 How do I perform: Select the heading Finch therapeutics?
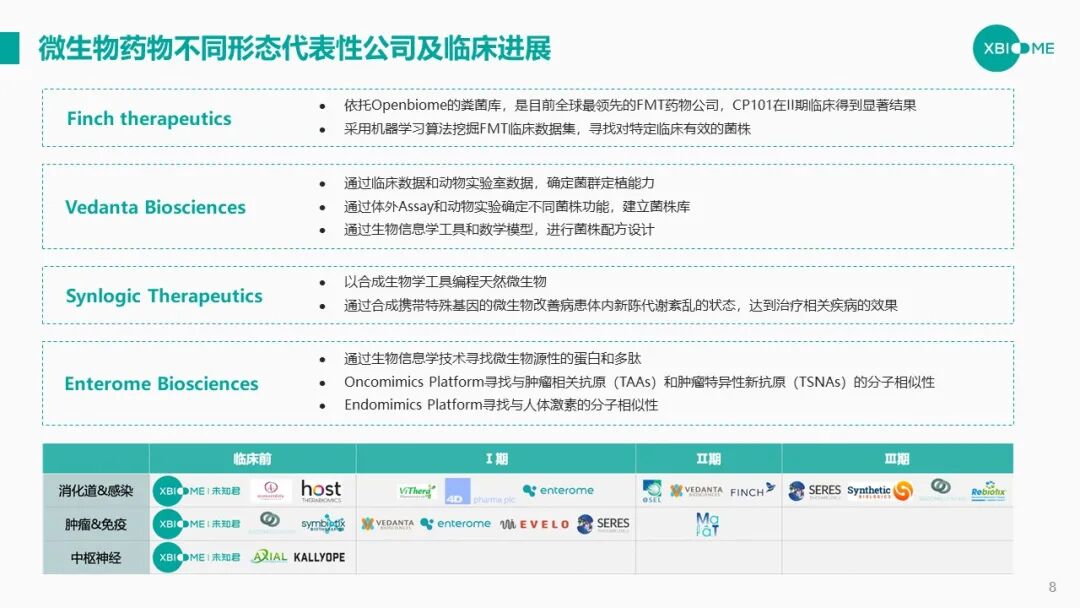pyautogui.click(x=149, y=118)
